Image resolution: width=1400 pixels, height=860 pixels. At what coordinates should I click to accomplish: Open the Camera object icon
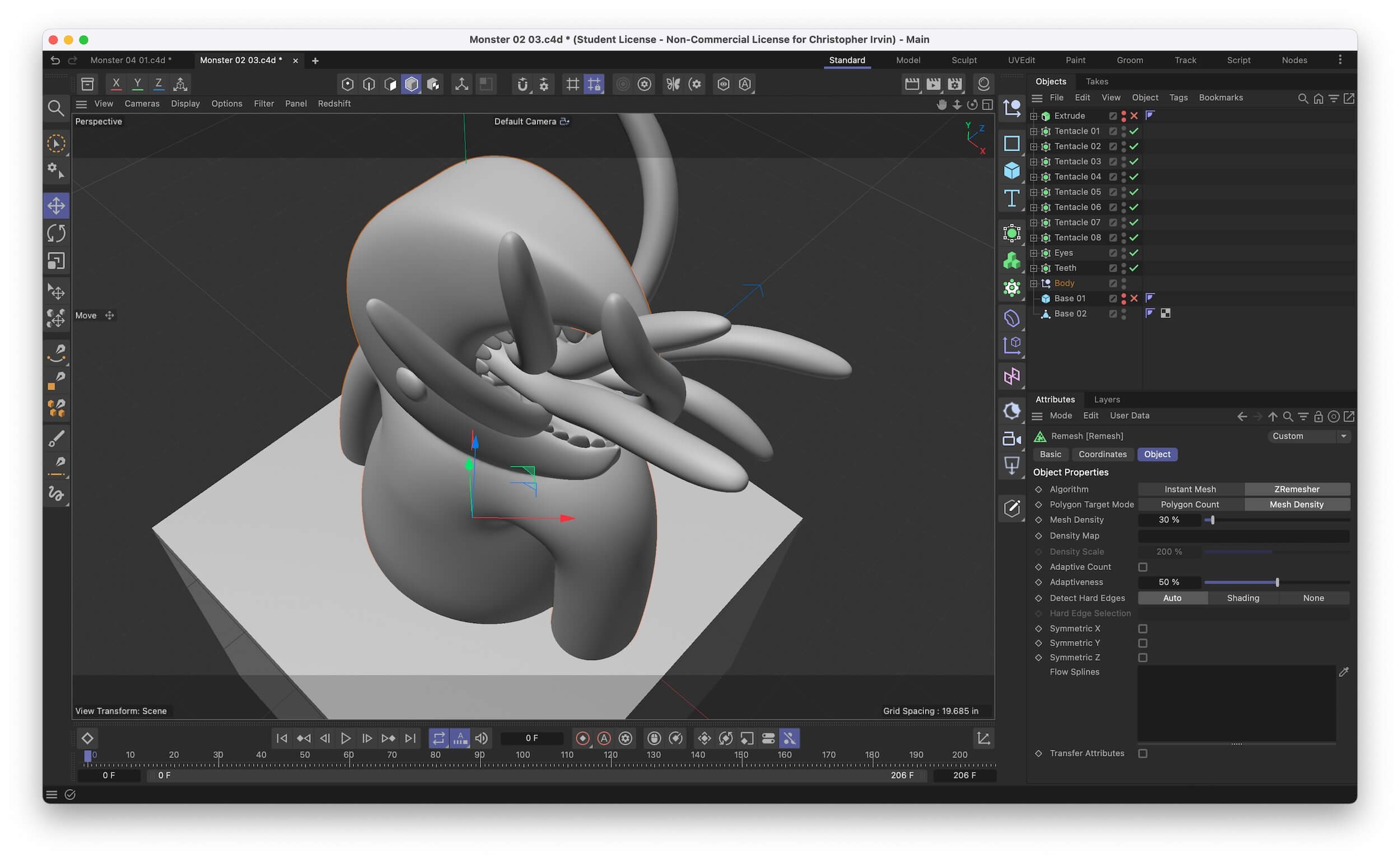pos(1011,438)
